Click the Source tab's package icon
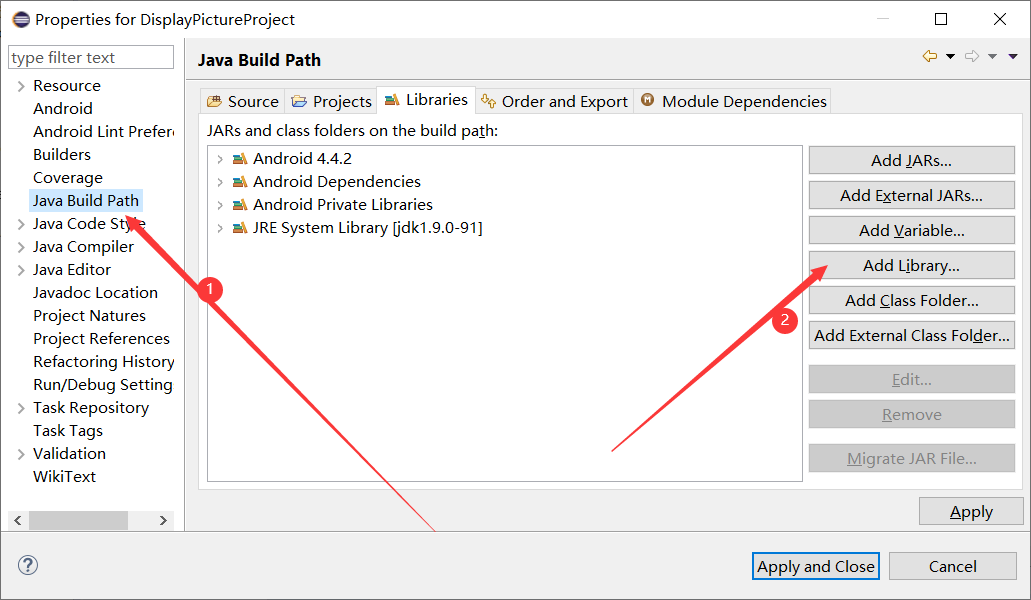 click(x=214, y=100)
